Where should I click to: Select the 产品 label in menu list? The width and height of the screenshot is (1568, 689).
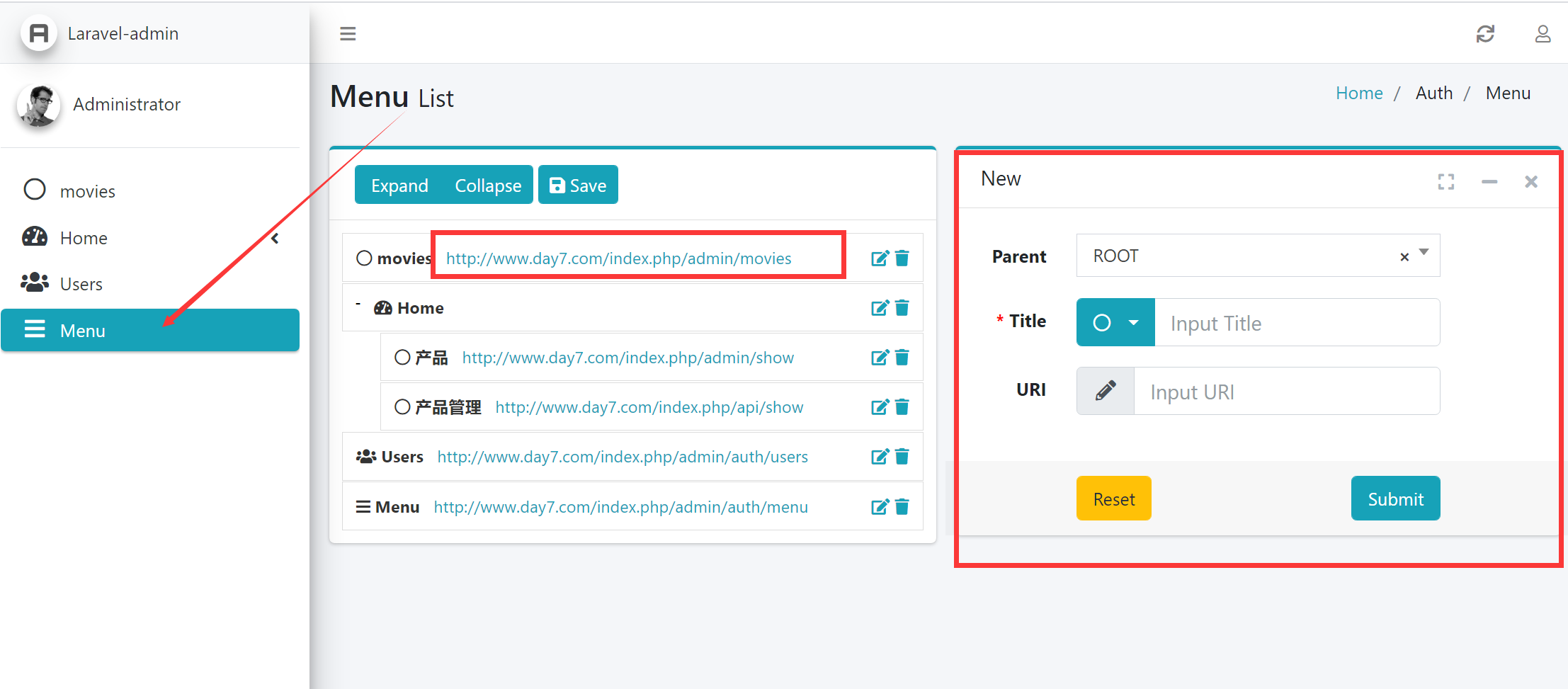[x=431, y=358]
